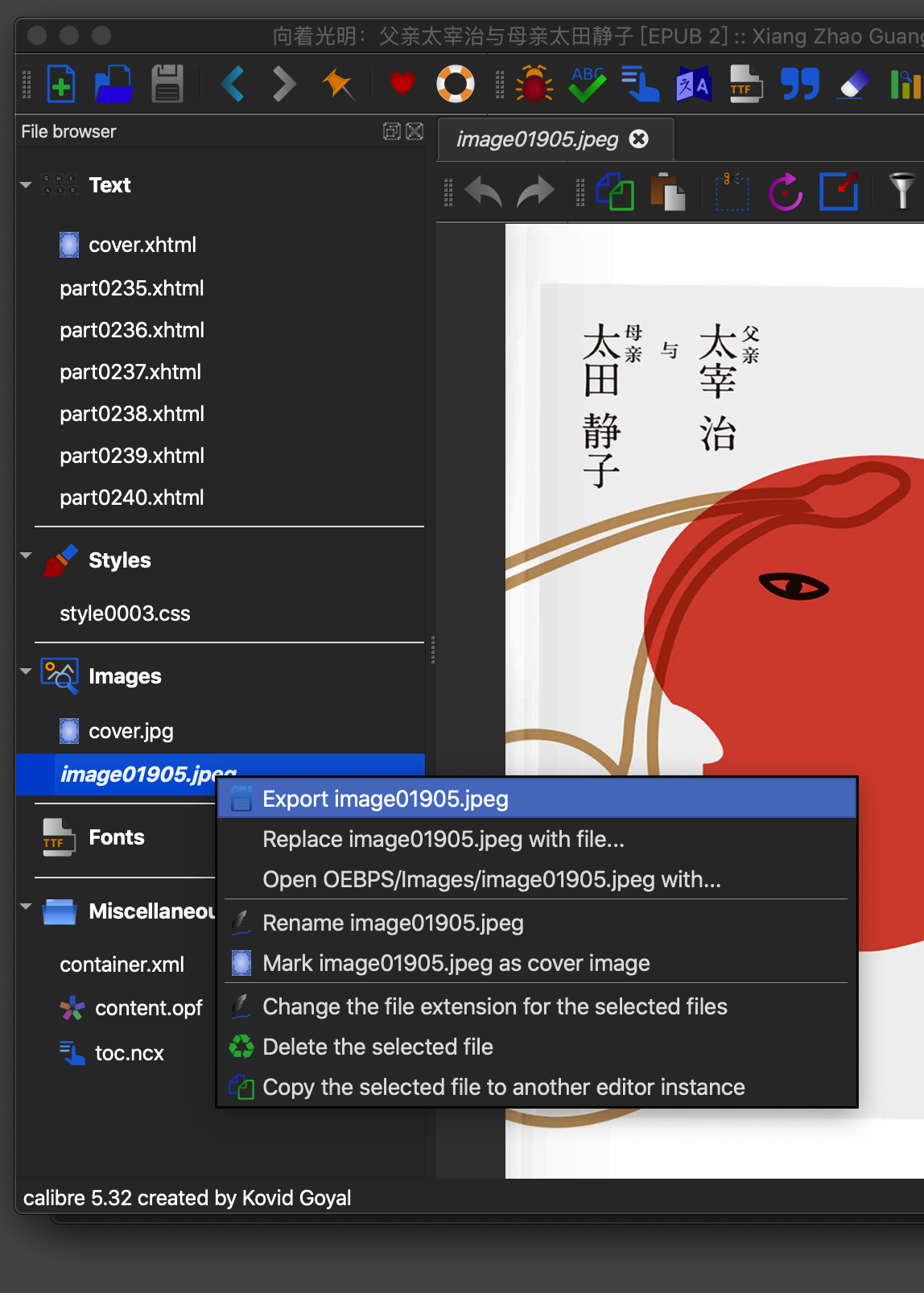Select image01905.jpeg row in file browser
The height and width of the screenshot is (1293, 924).
click(x=220, y=774)
